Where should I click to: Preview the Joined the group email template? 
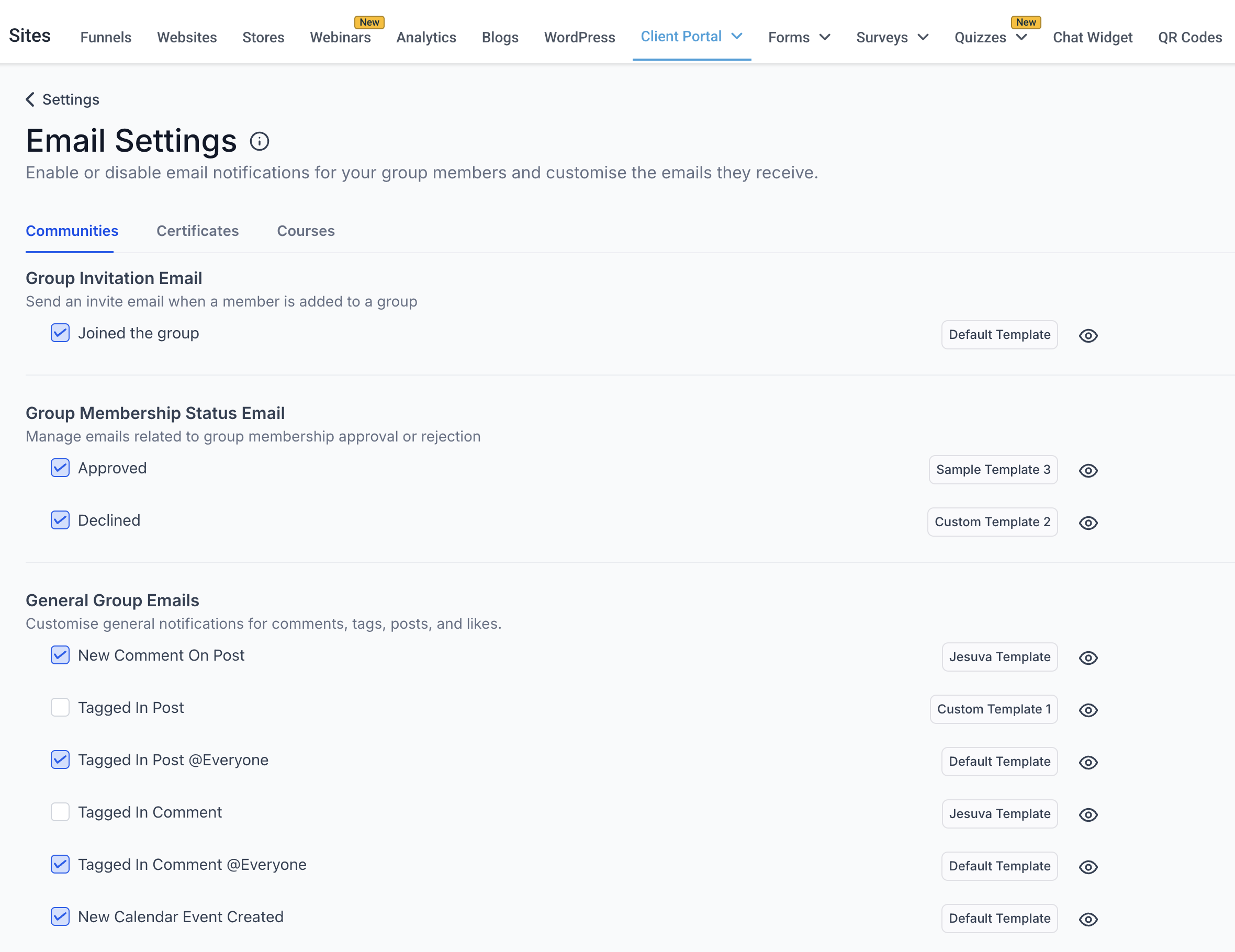click(x=1088, y=335)
